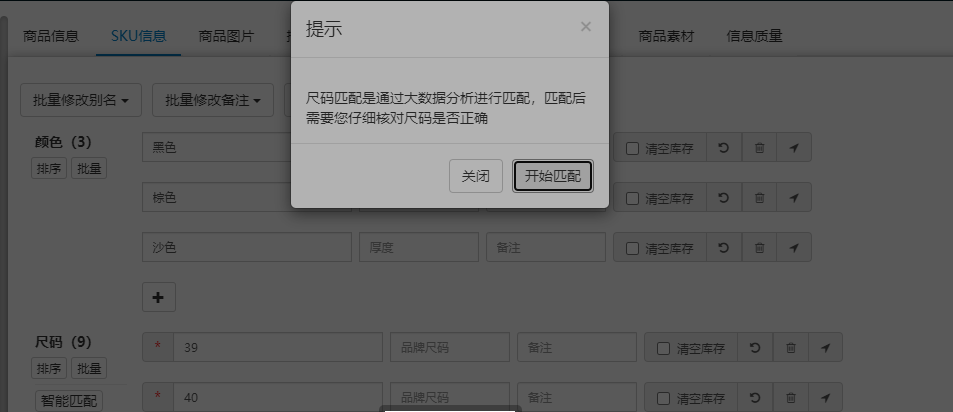The width and height of the screenshot is (953, 412).
Task: Click the 开始匹配 button
Action: click(x=552, y=176)
